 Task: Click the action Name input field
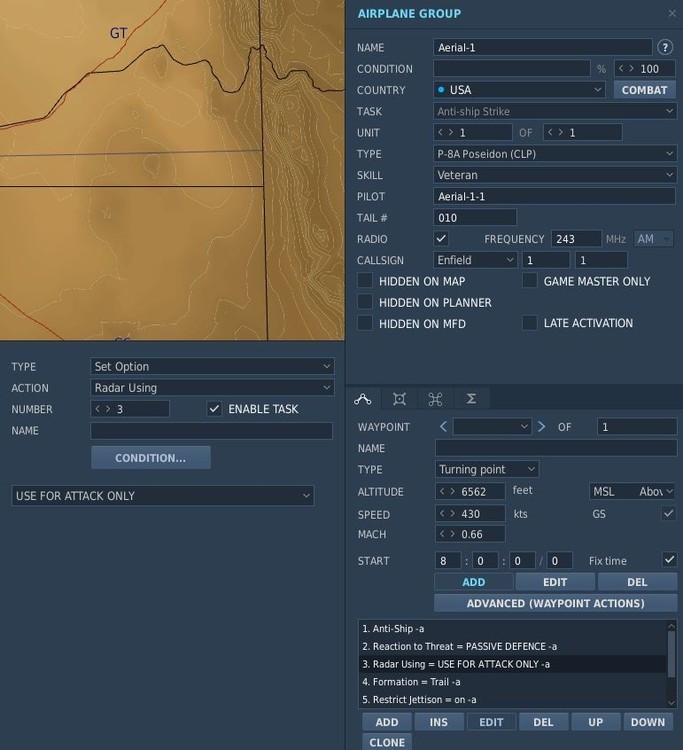211,430
